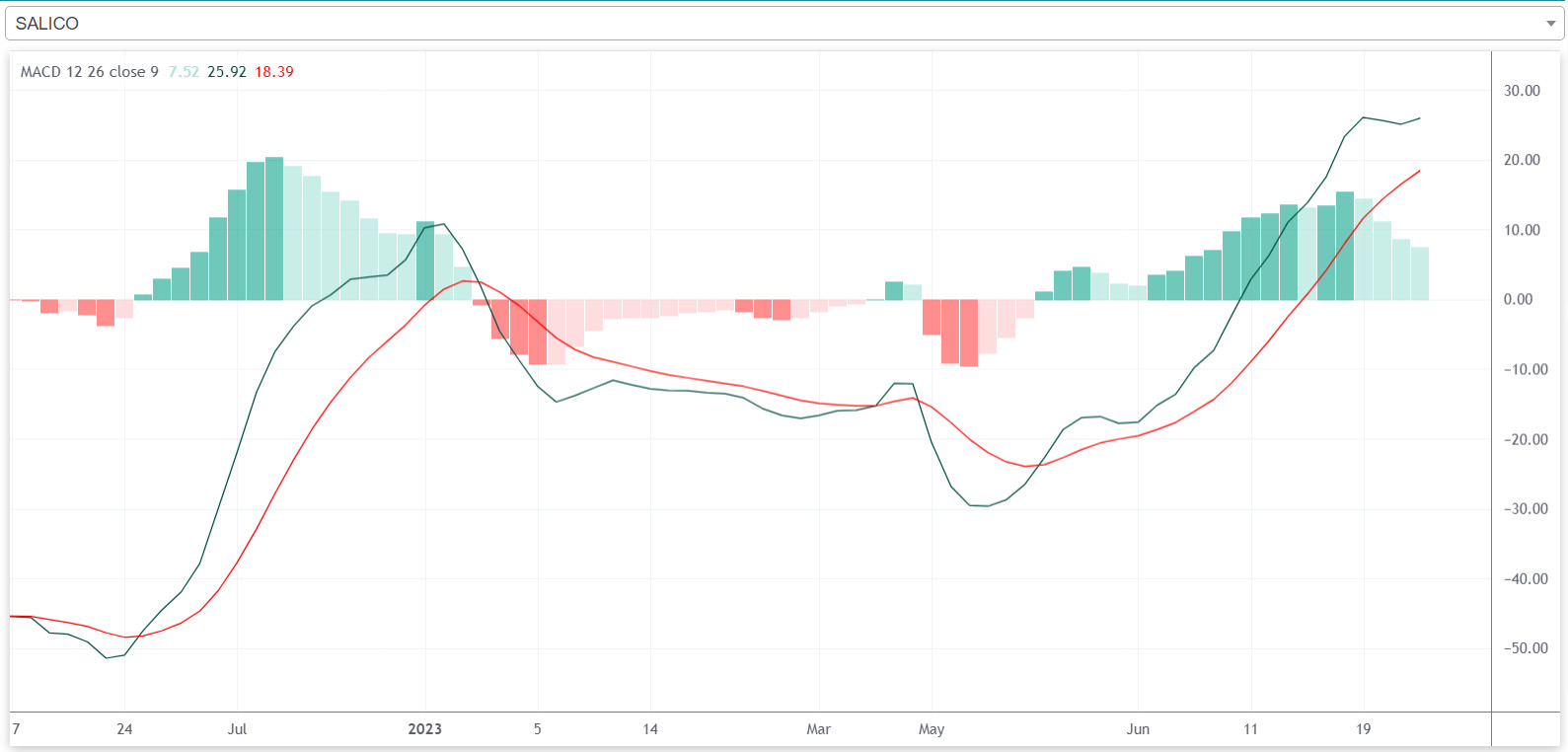Select the Jul marker on time axis
Viewport: 1568px width, 752px height.
(237, 729)
